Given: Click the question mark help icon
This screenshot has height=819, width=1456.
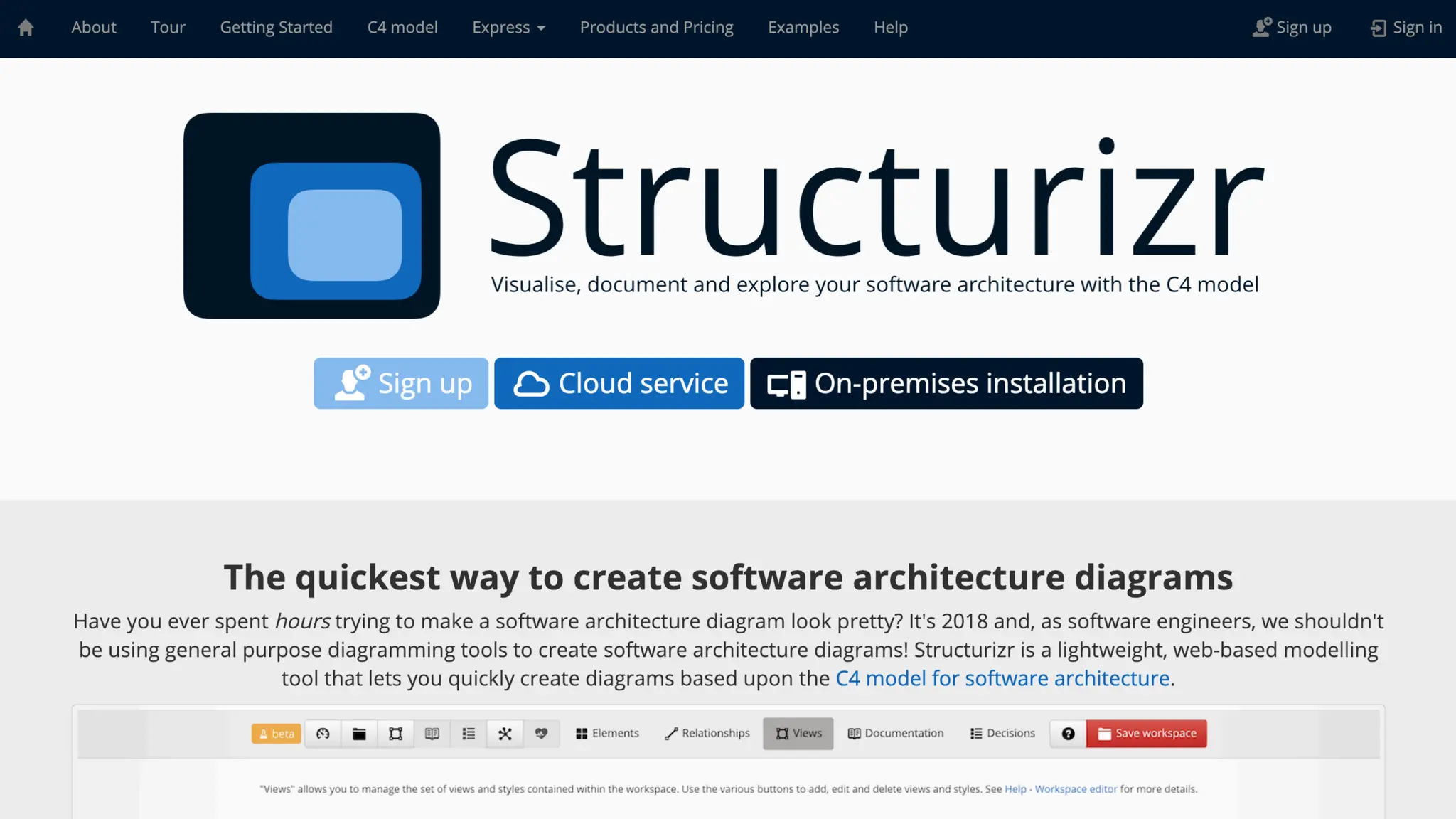Looking at the screenshot, I should [1068, 734].
